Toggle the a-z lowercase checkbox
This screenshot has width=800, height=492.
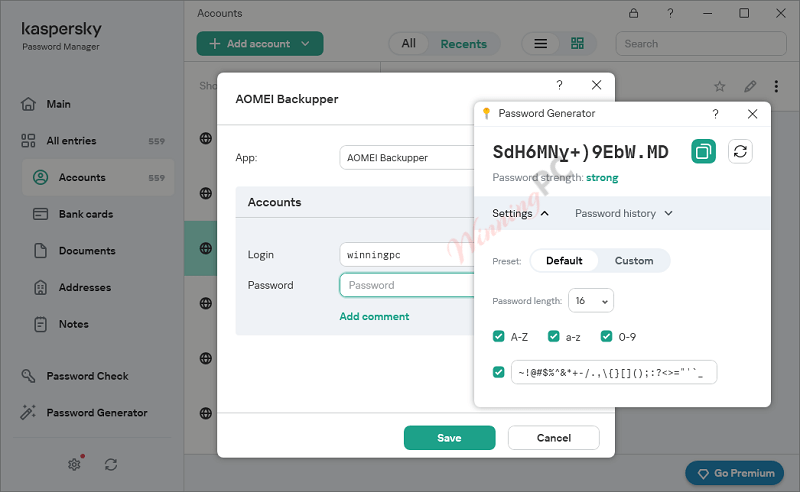pos(554,336)
